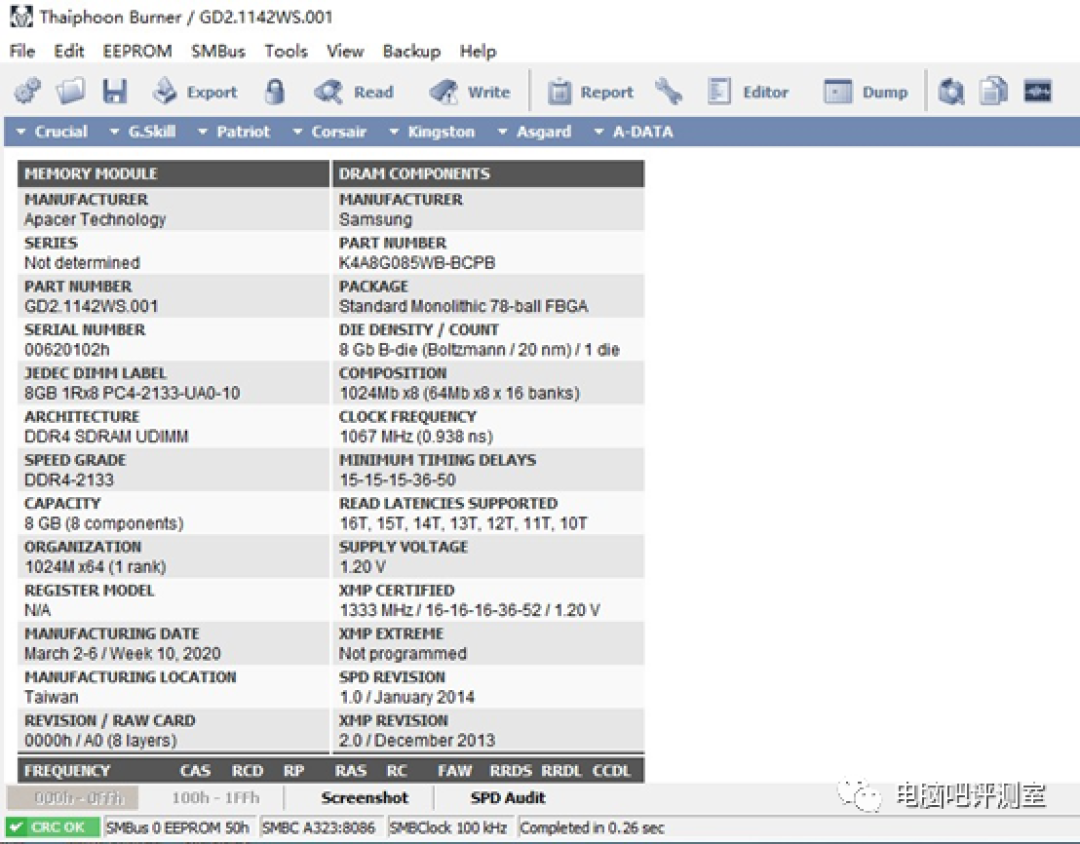1080x844 pixels.
Task: Click the Completed in 0.26 sec status
Action: (592, 827)
